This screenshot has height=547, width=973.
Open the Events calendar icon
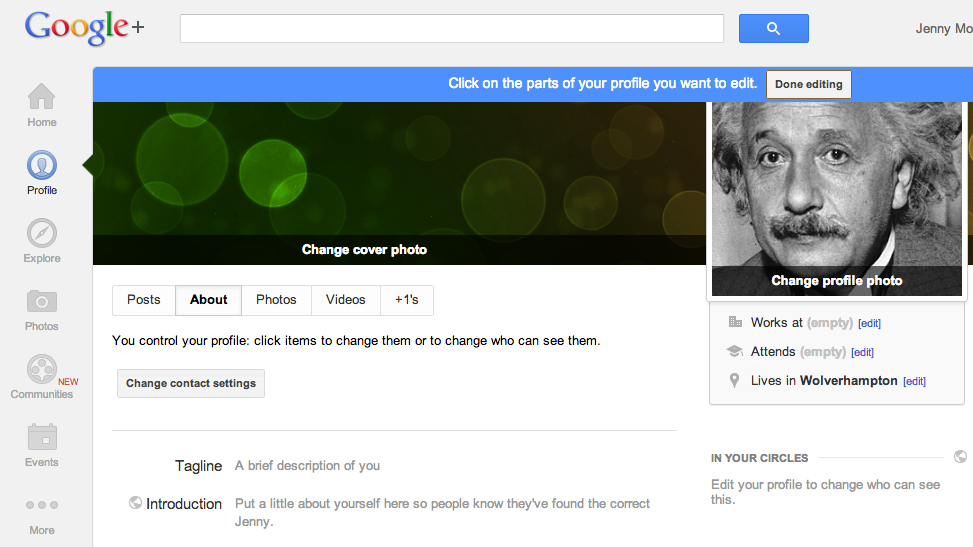click(42, 437)
